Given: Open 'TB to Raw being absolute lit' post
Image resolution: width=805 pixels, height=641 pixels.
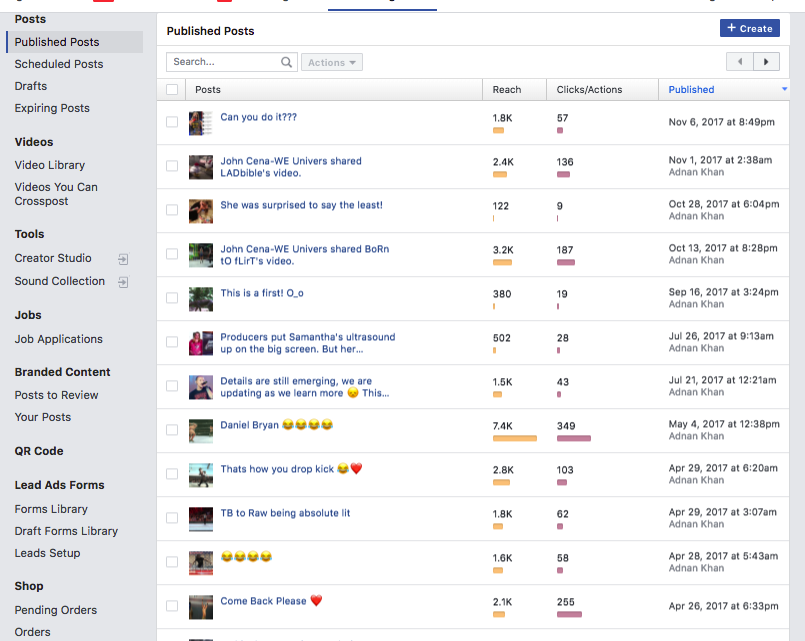Looking at the screenshot, I should click(285, 513).
